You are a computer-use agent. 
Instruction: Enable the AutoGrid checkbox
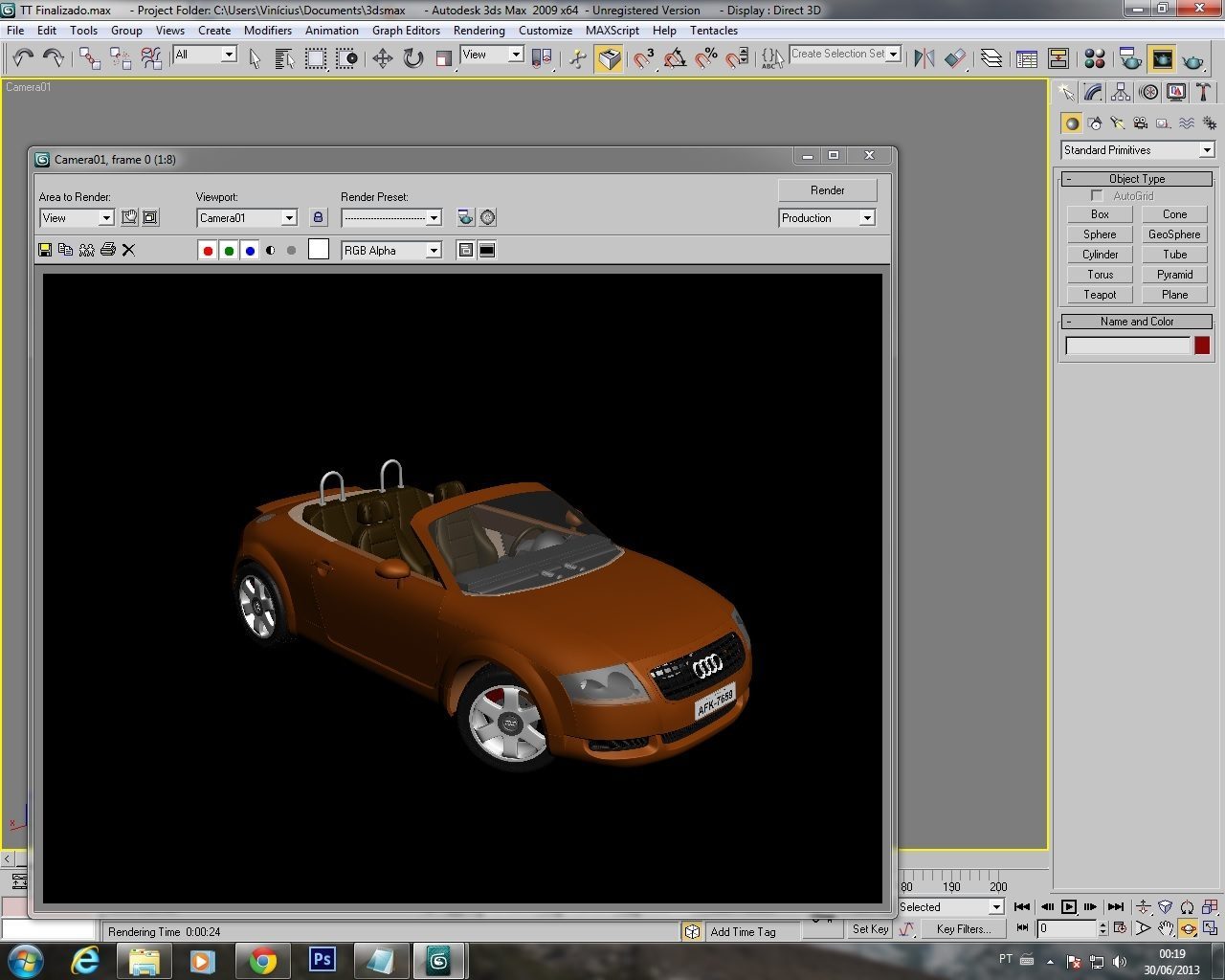pos(1097,195)
